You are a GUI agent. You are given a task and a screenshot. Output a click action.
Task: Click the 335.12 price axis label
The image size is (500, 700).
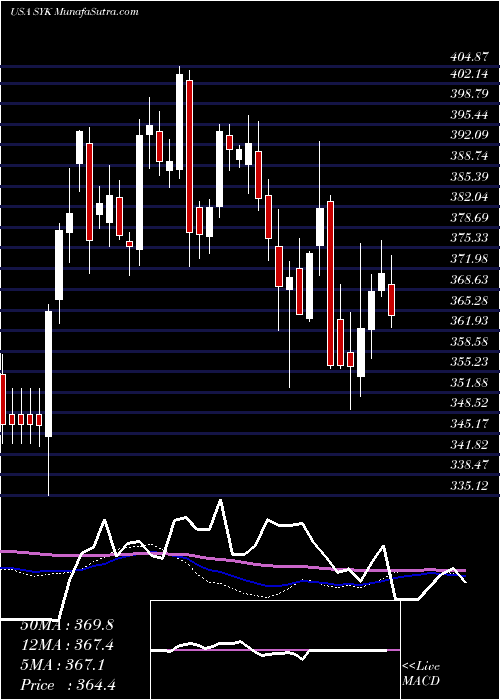coord(469,486)
